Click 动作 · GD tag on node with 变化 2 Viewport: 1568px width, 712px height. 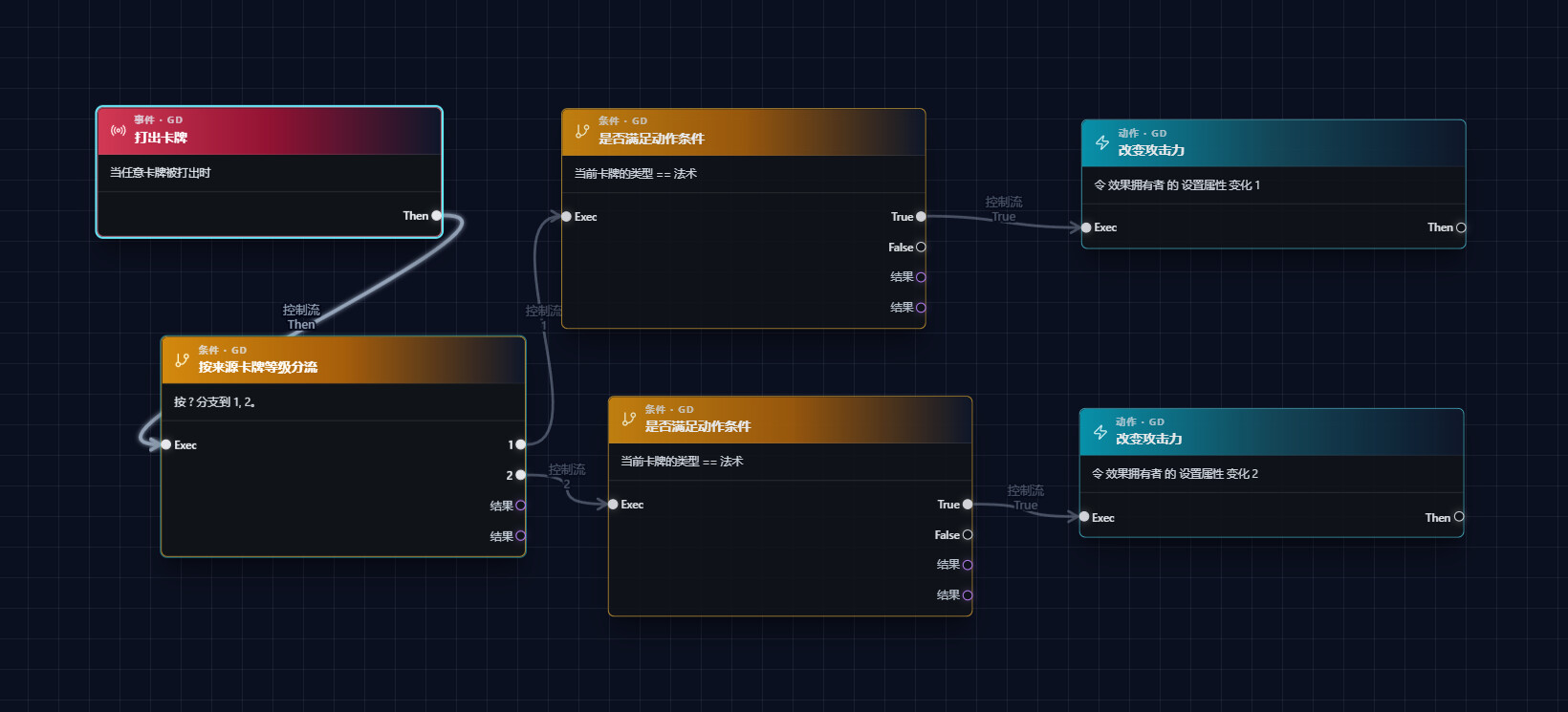pyautogui.click(x=1140, y=422)
